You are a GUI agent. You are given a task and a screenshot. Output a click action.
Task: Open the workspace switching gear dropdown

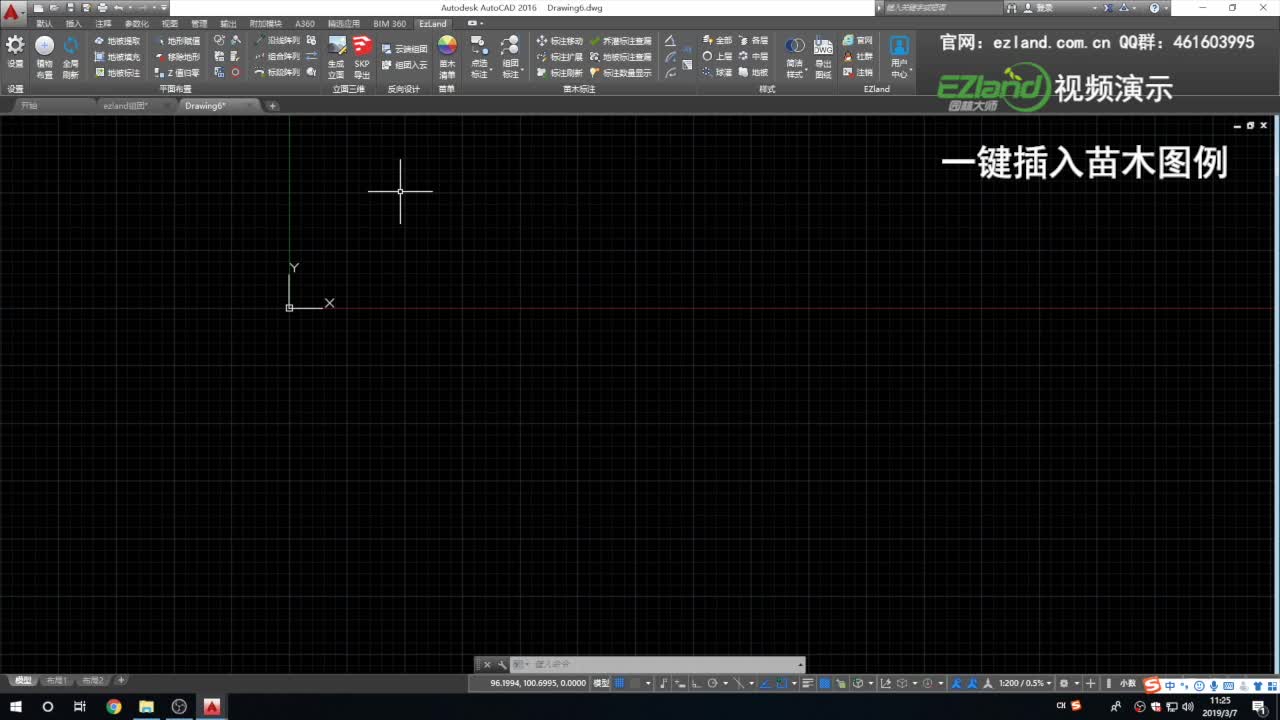point(1067,683)
